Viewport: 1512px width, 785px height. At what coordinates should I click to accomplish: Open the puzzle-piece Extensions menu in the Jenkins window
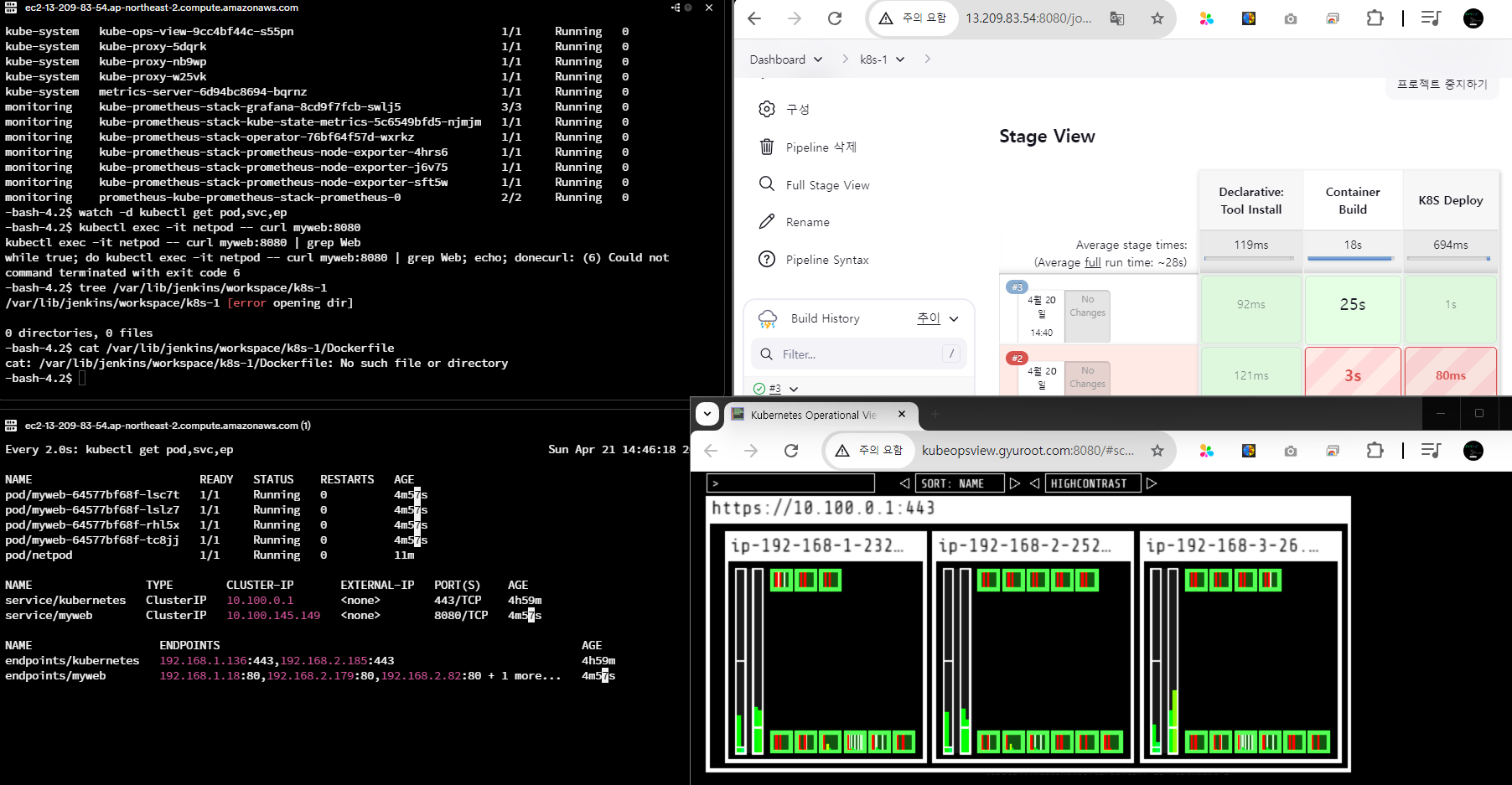coord(1375,18)
